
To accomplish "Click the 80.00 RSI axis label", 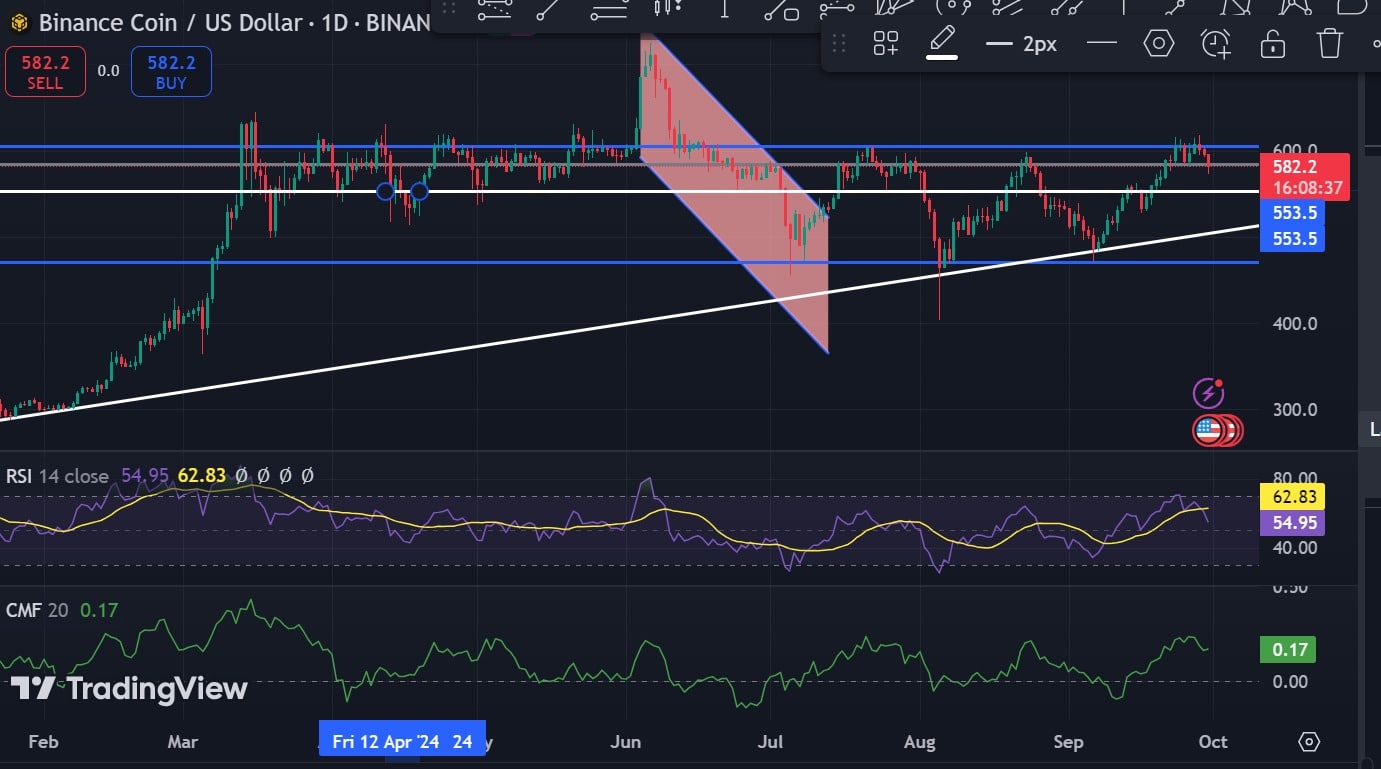I will (1294, 478).
